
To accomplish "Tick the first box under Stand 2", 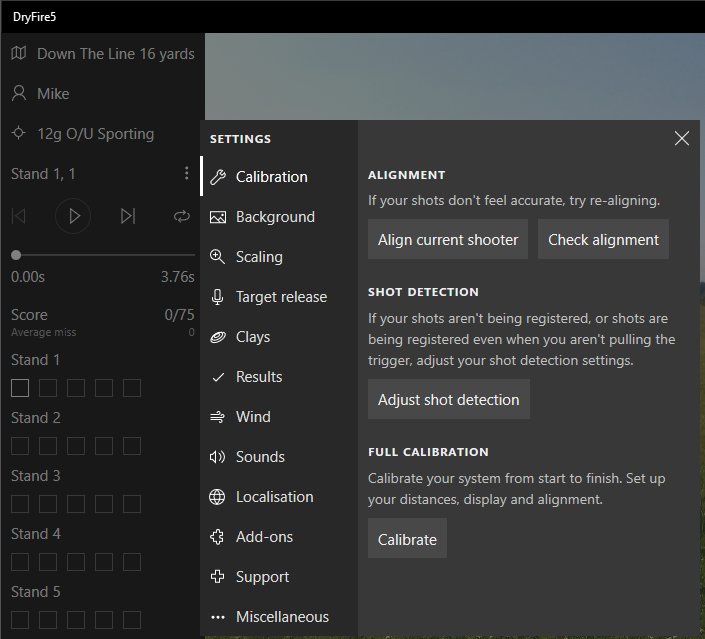I will click(20, 446).
